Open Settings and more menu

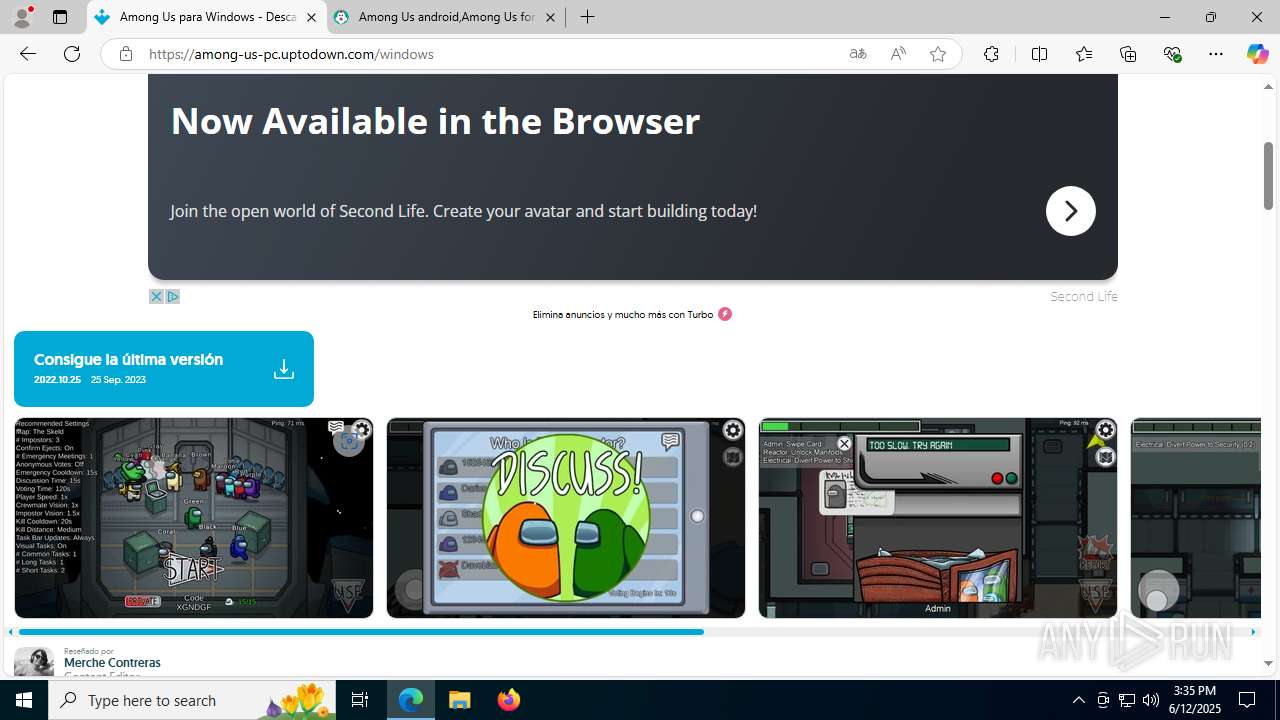tap(1216, 54)
